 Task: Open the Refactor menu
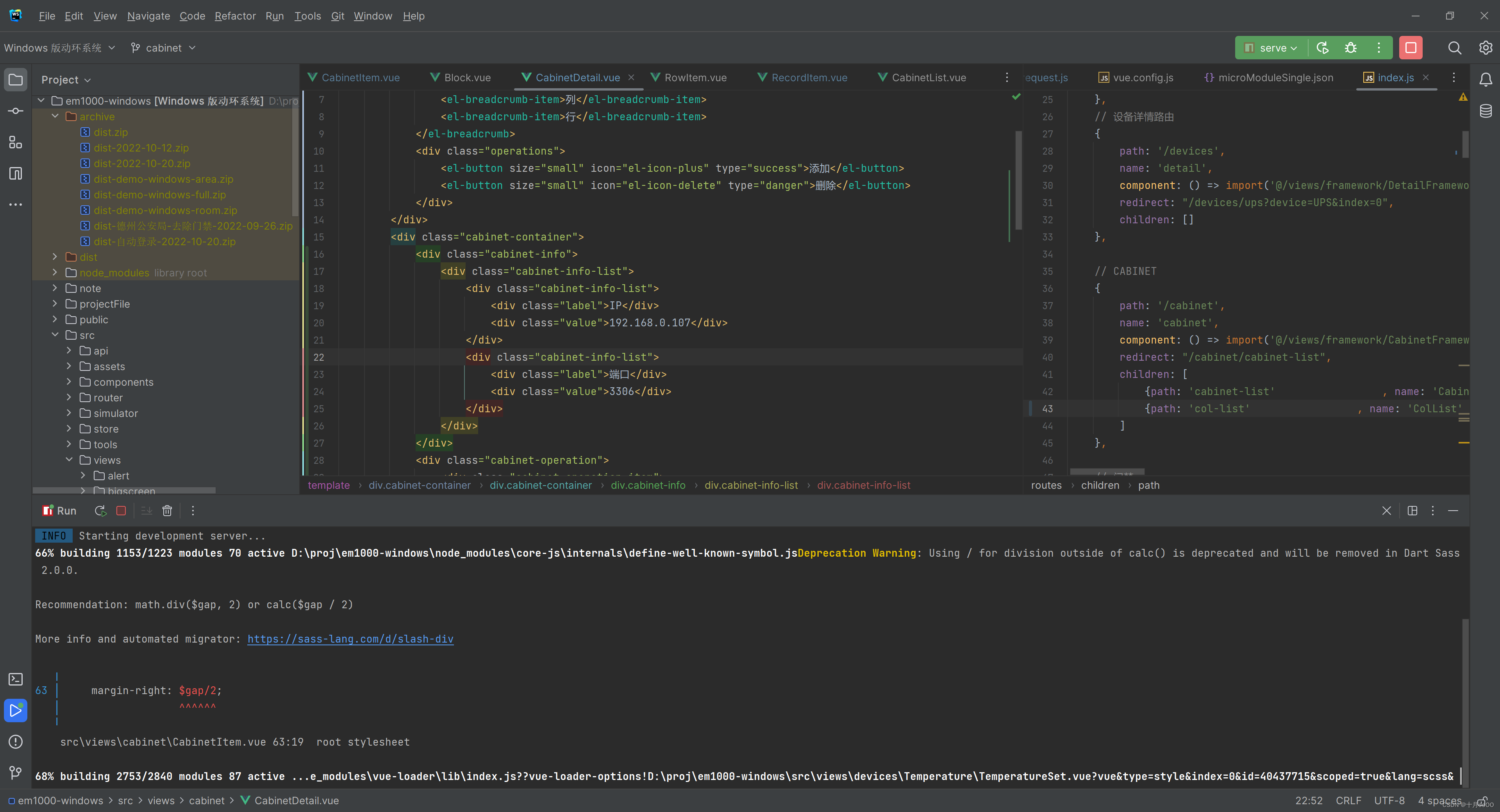[235, 16]
